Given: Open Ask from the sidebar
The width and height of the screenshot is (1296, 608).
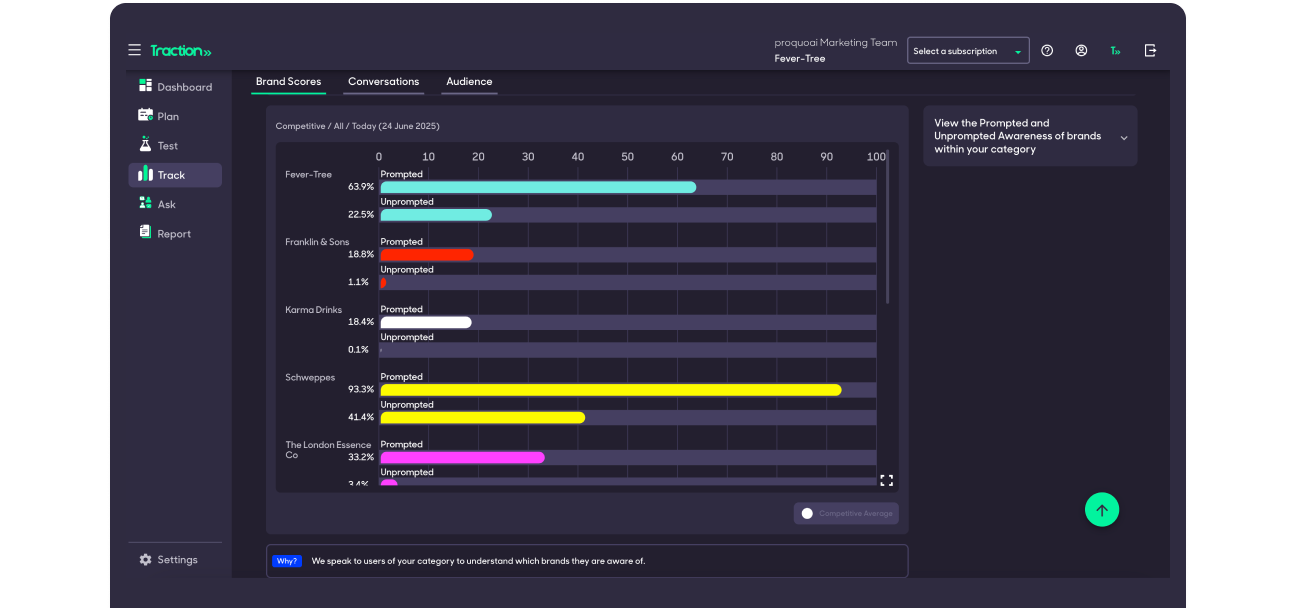Looking at the screenshot, I should coord(175,204).
